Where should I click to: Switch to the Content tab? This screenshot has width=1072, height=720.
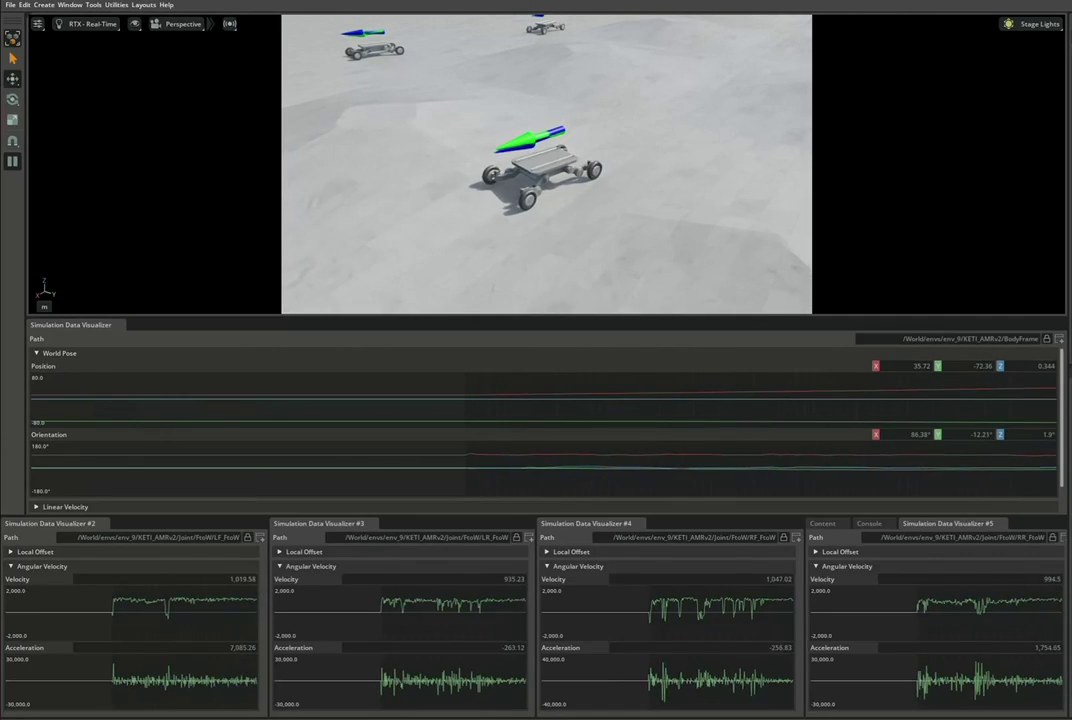pos(822,524)
